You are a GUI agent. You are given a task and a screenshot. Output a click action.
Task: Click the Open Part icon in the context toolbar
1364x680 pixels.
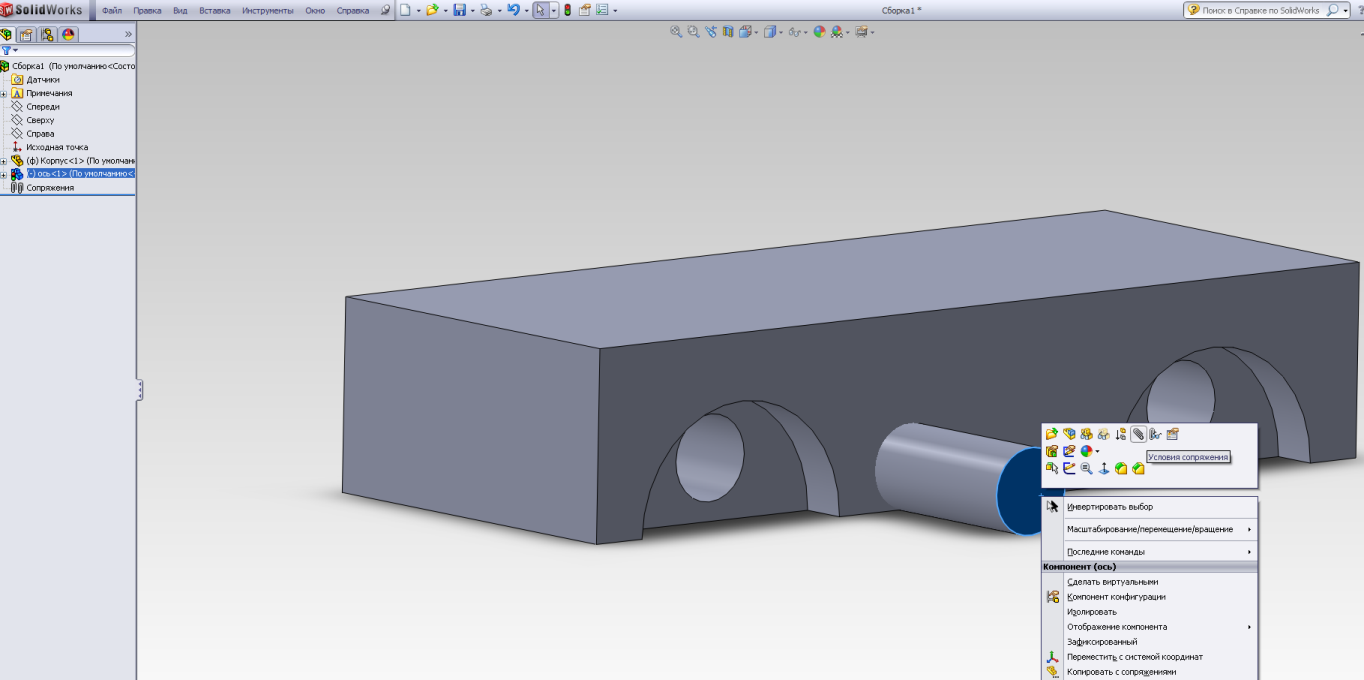(1051, 434)
